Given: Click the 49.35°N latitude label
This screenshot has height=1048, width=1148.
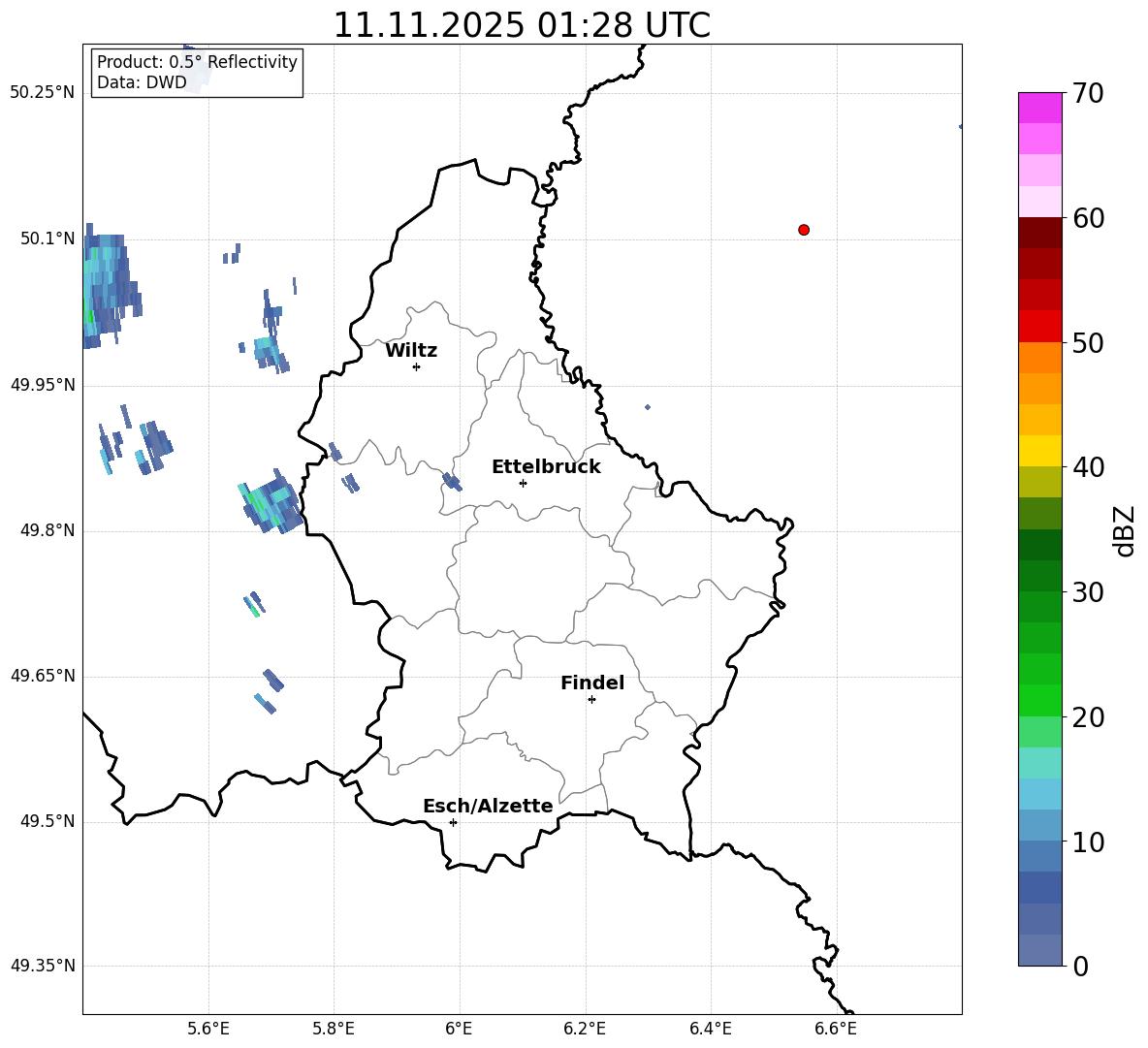Looking at the screenshot, I should (x=43, y=966).
